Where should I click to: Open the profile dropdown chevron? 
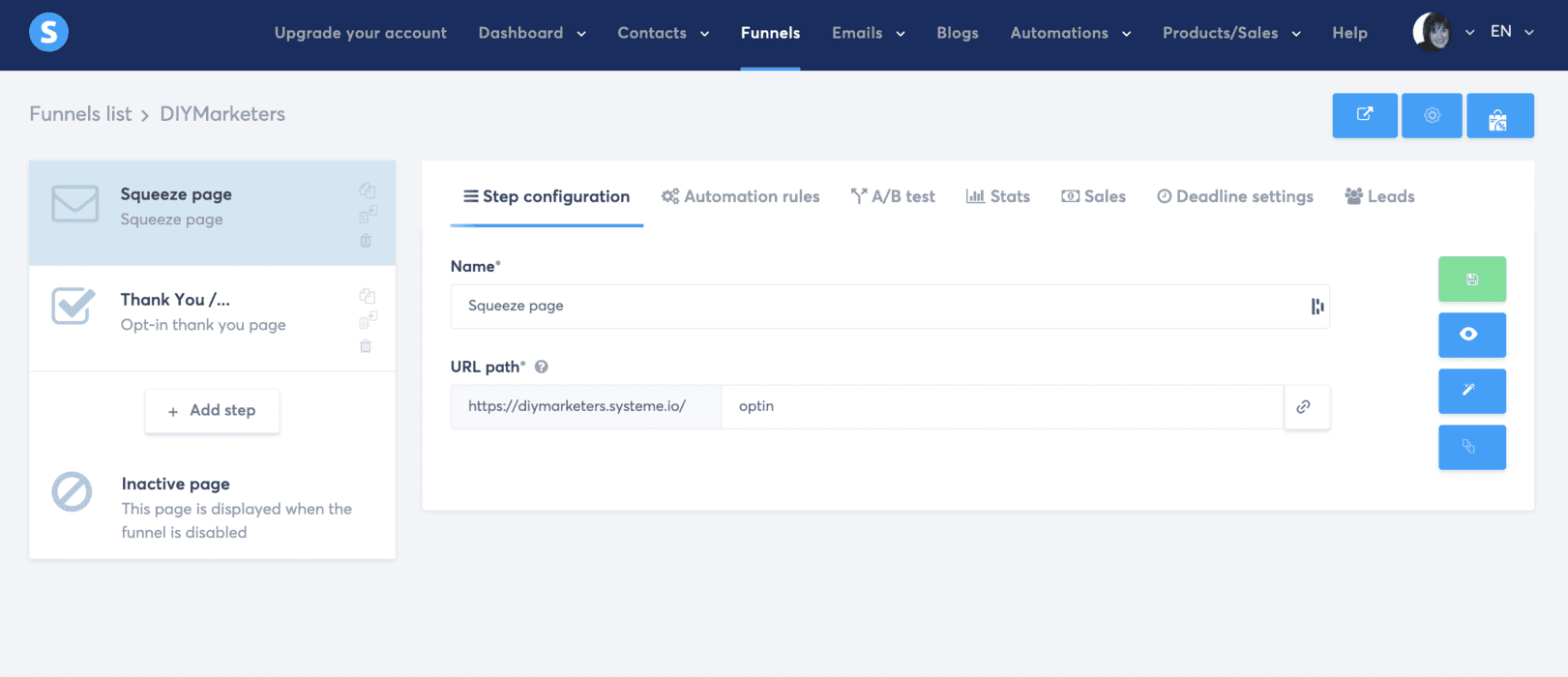click(x=1470, y=32)
